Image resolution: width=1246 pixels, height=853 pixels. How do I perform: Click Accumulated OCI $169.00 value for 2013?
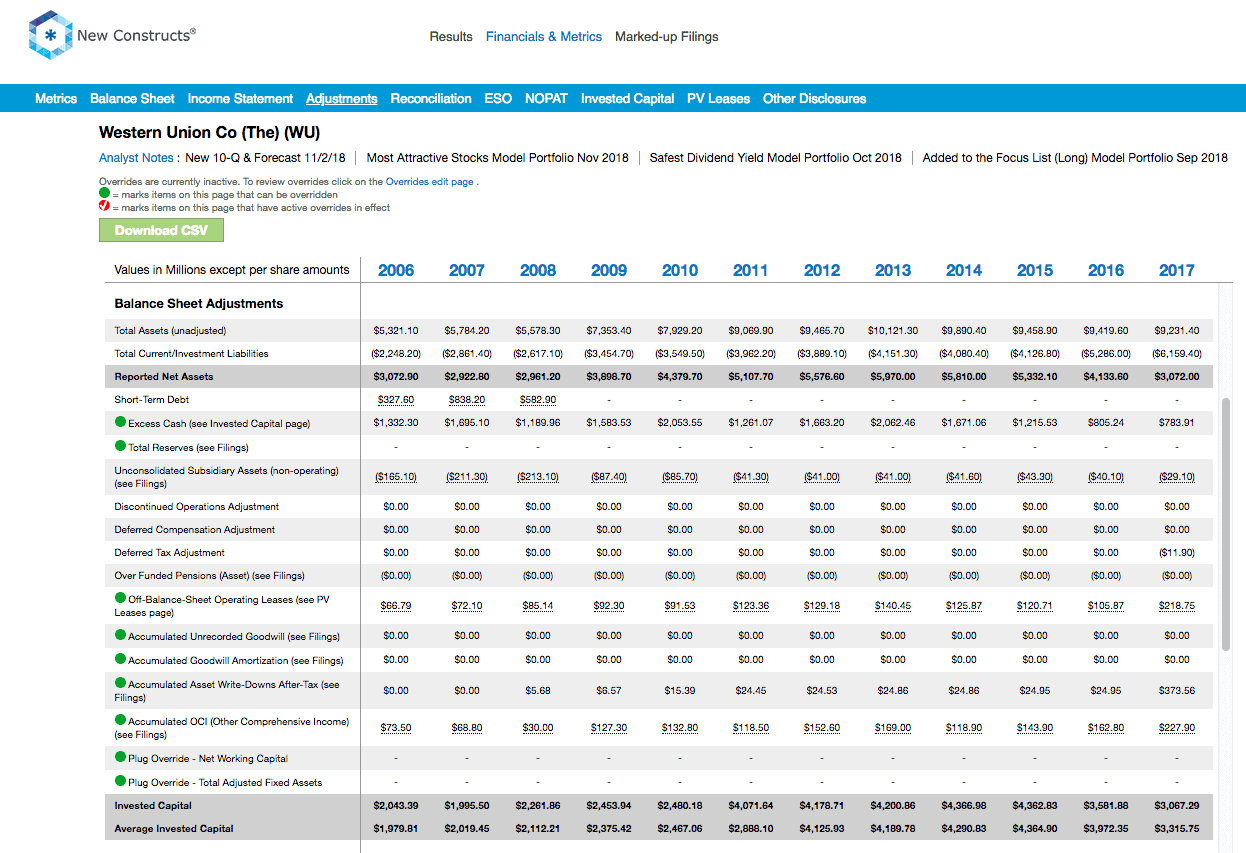click(x=893, y=728)
